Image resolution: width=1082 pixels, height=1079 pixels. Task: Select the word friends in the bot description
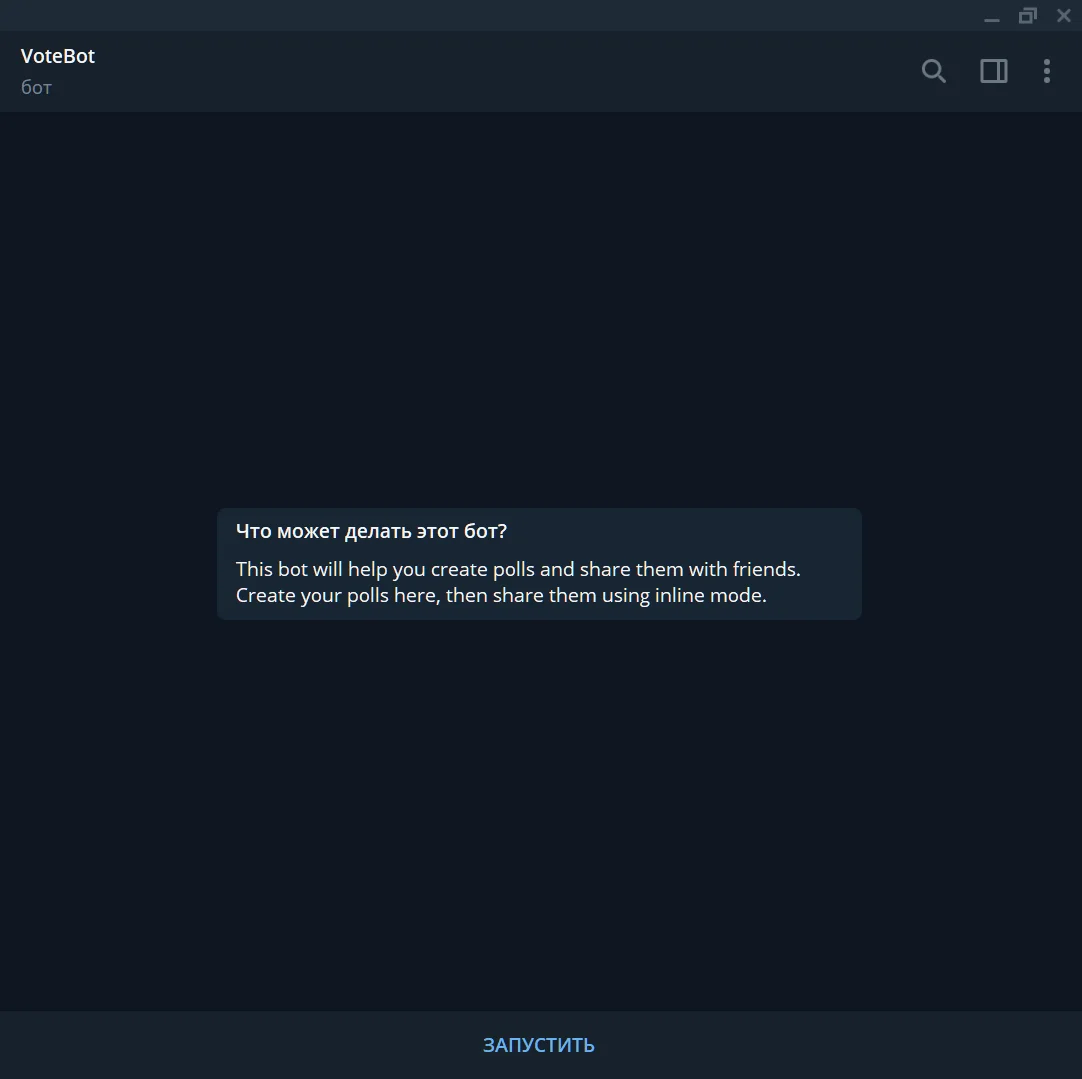[767, 569]
